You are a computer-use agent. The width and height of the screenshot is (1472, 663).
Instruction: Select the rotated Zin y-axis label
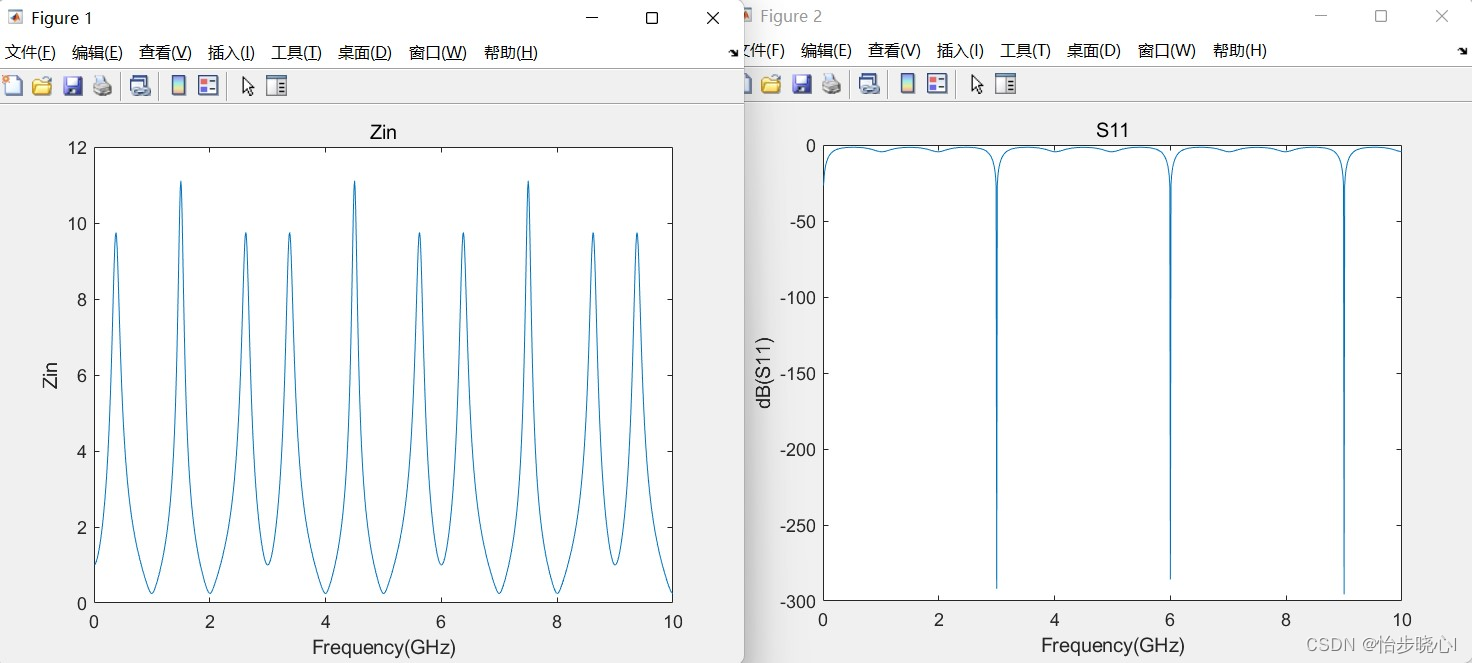(51, 375)
